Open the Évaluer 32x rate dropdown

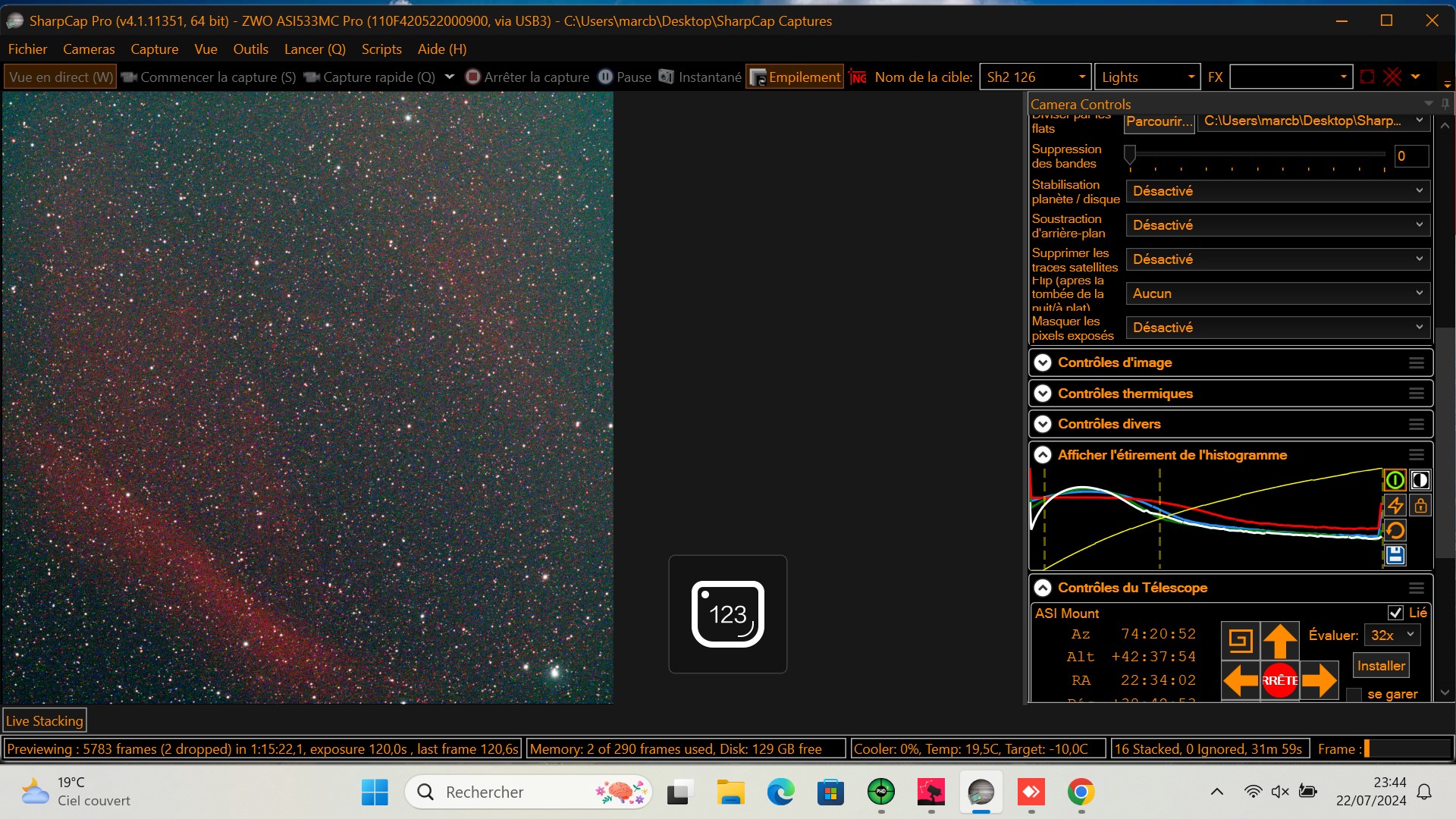pyautogui.click(x=1392, y=635)
